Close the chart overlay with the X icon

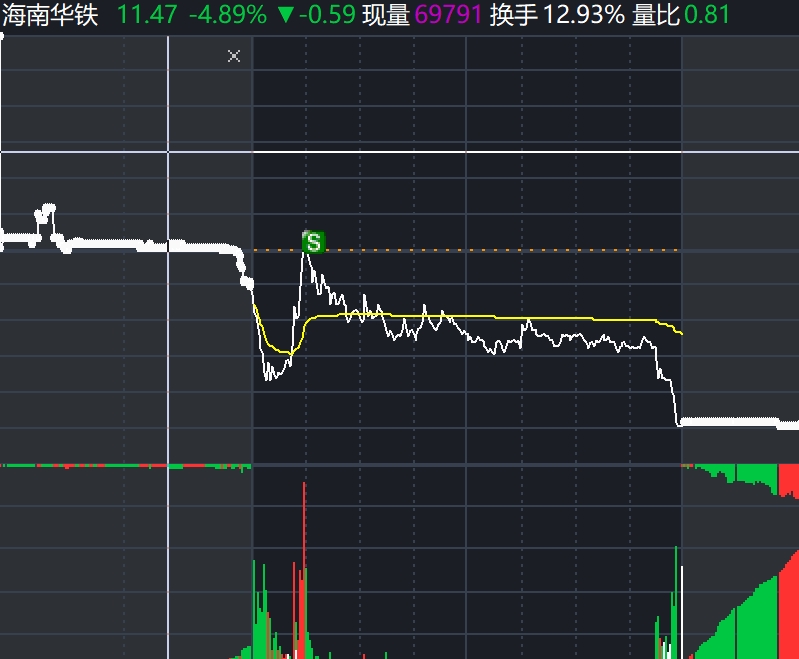pyautogui.click(x=234, y=56)
